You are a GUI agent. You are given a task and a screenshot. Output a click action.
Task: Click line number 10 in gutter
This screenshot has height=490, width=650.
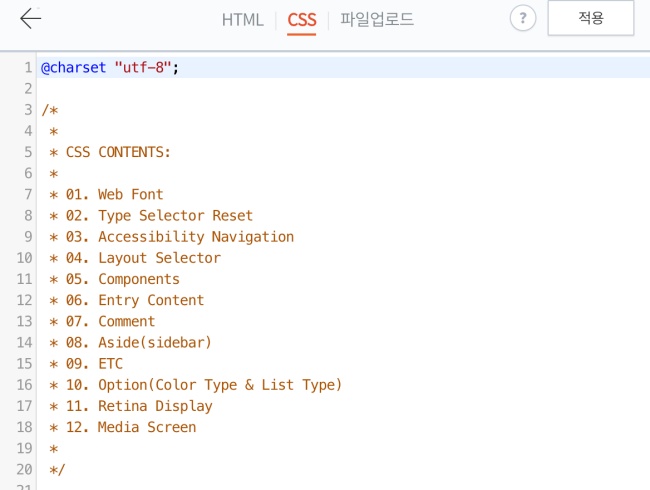[x=24, y=258]
